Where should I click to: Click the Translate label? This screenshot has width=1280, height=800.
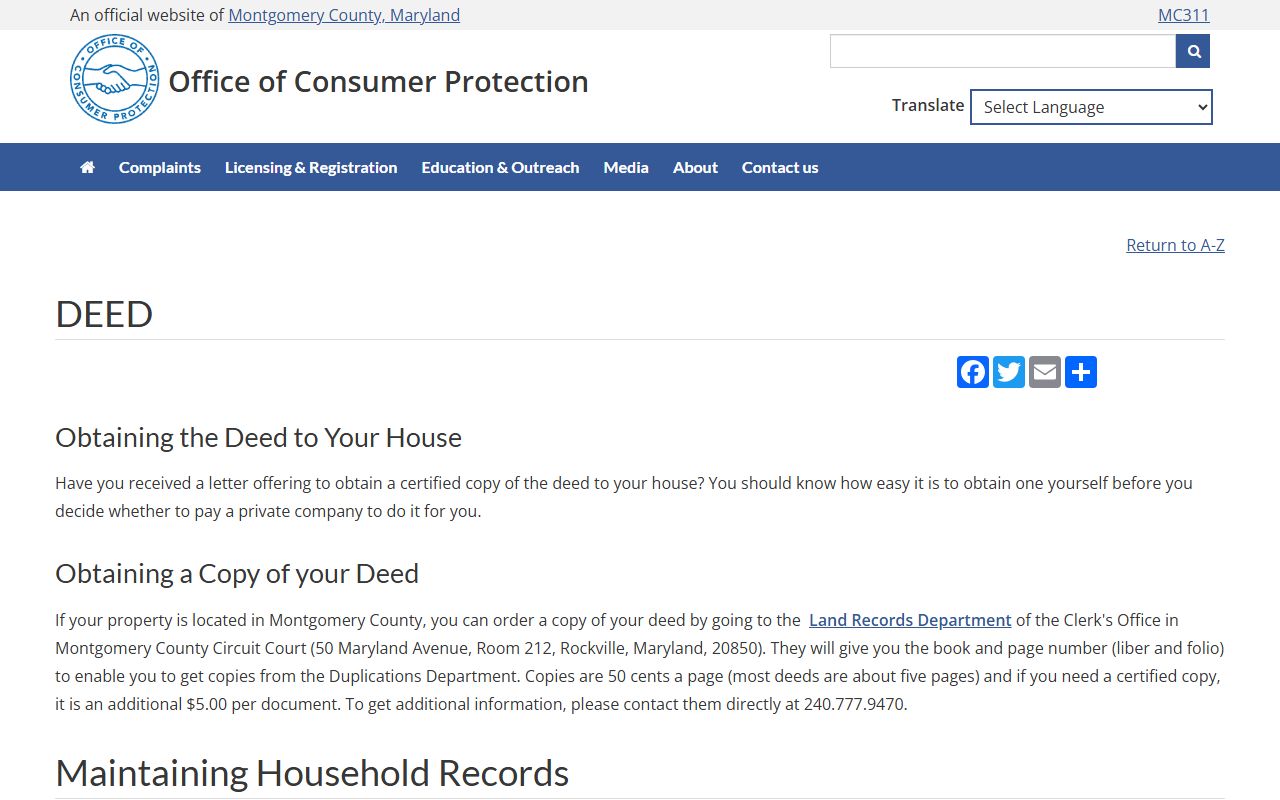point(928,105)
